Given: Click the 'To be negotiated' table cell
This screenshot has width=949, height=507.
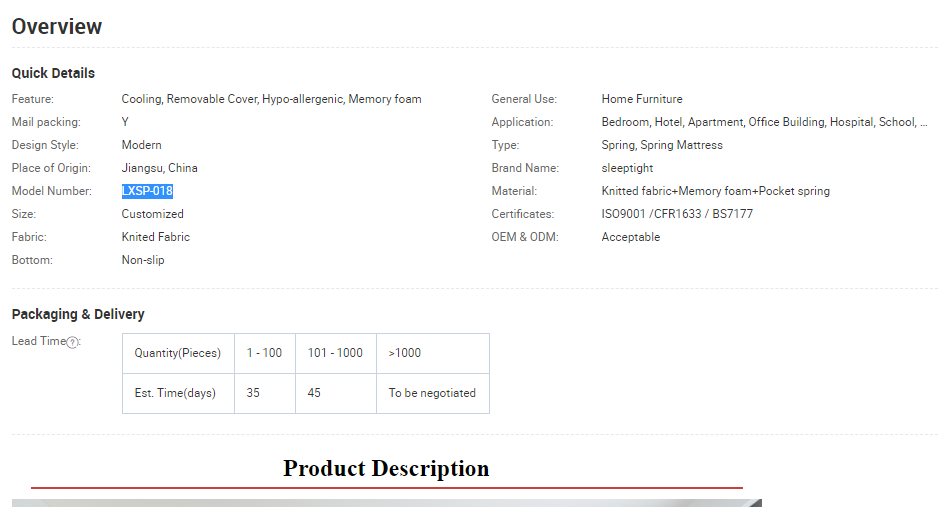Looking at the screenshot, I should point(432,393).
